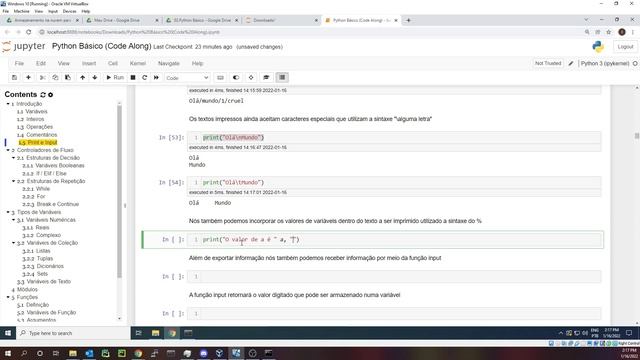Click the half-moon toggle icon in the toolbar
This screenshot has height=360, width=640.
236,78
